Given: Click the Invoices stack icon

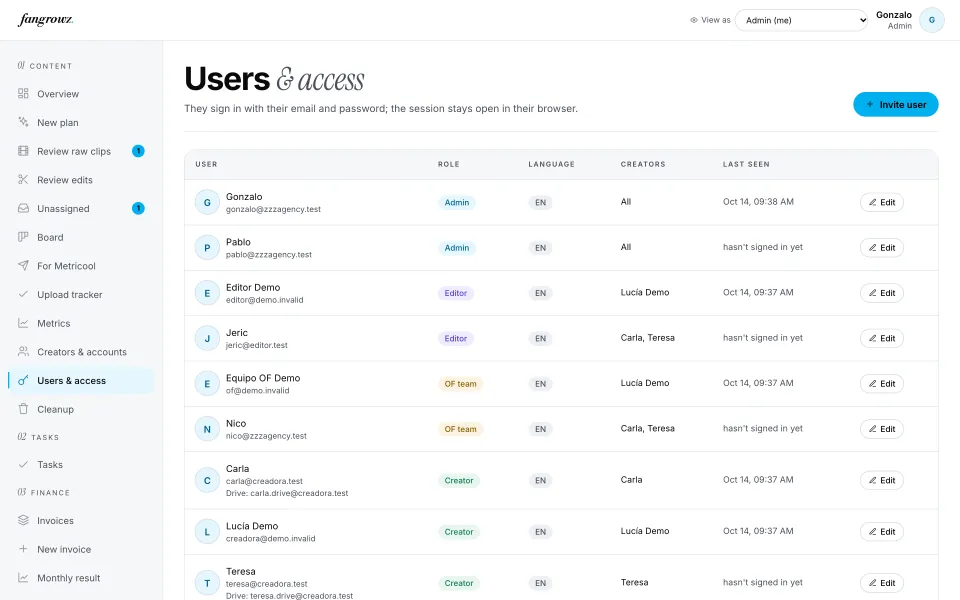Looking at the screenshot, I should coord(23,520).
